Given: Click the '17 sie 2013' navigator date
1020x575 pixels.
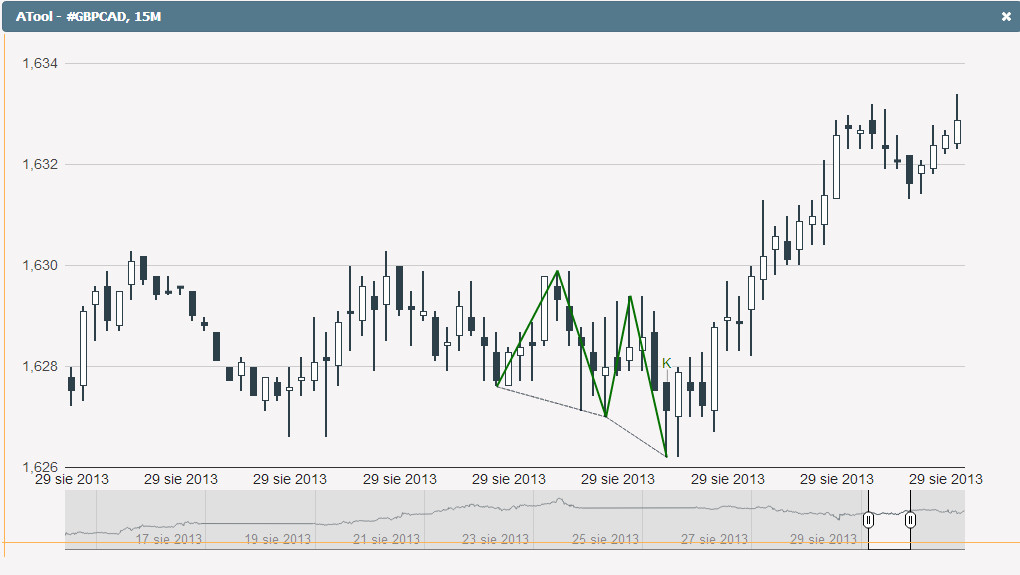Looking at the screenshot, I should tap(168, 539).
